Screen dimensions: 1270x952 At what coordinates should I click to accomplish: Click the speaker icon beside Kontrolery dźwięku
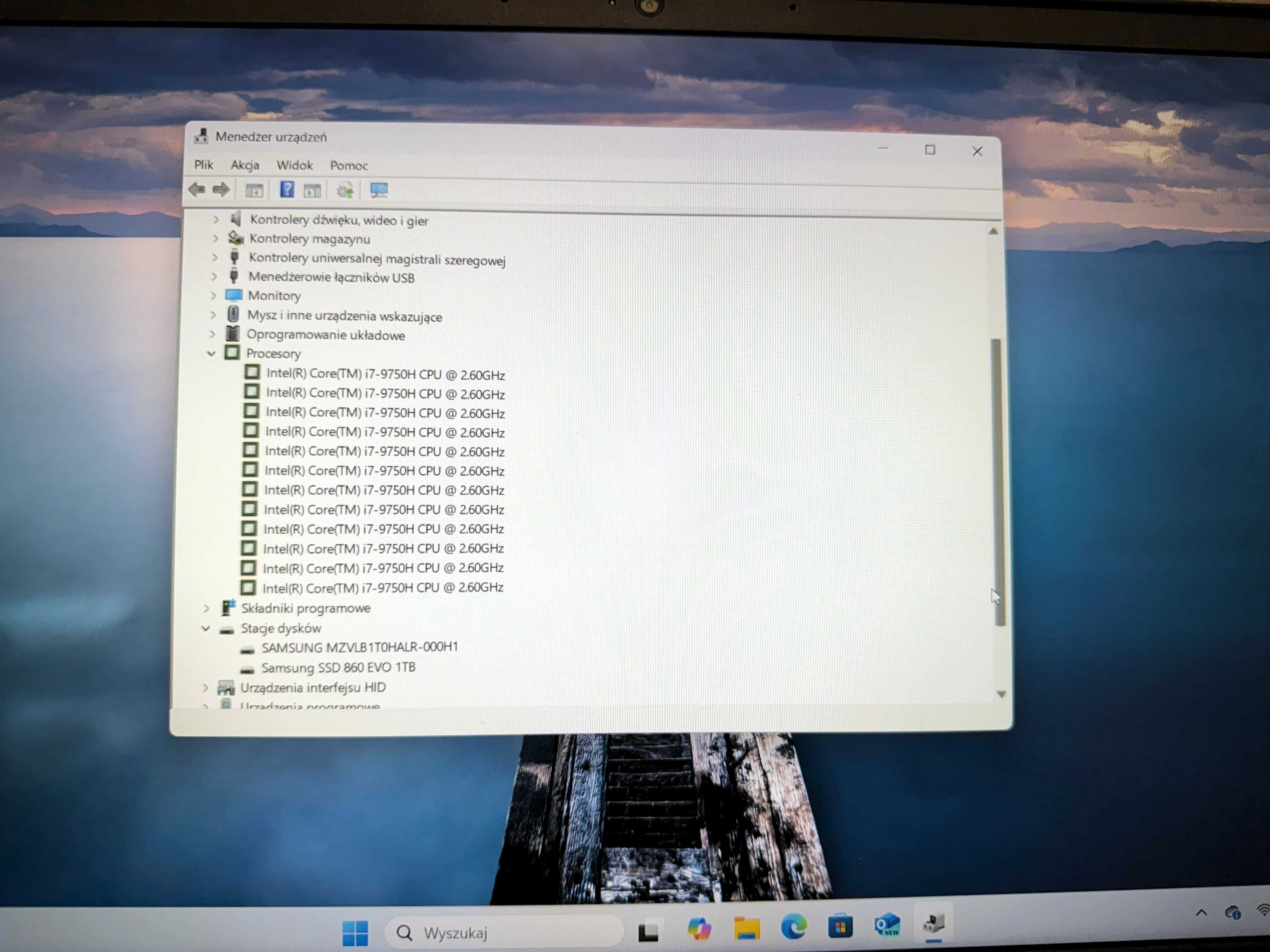pos(235,218)
